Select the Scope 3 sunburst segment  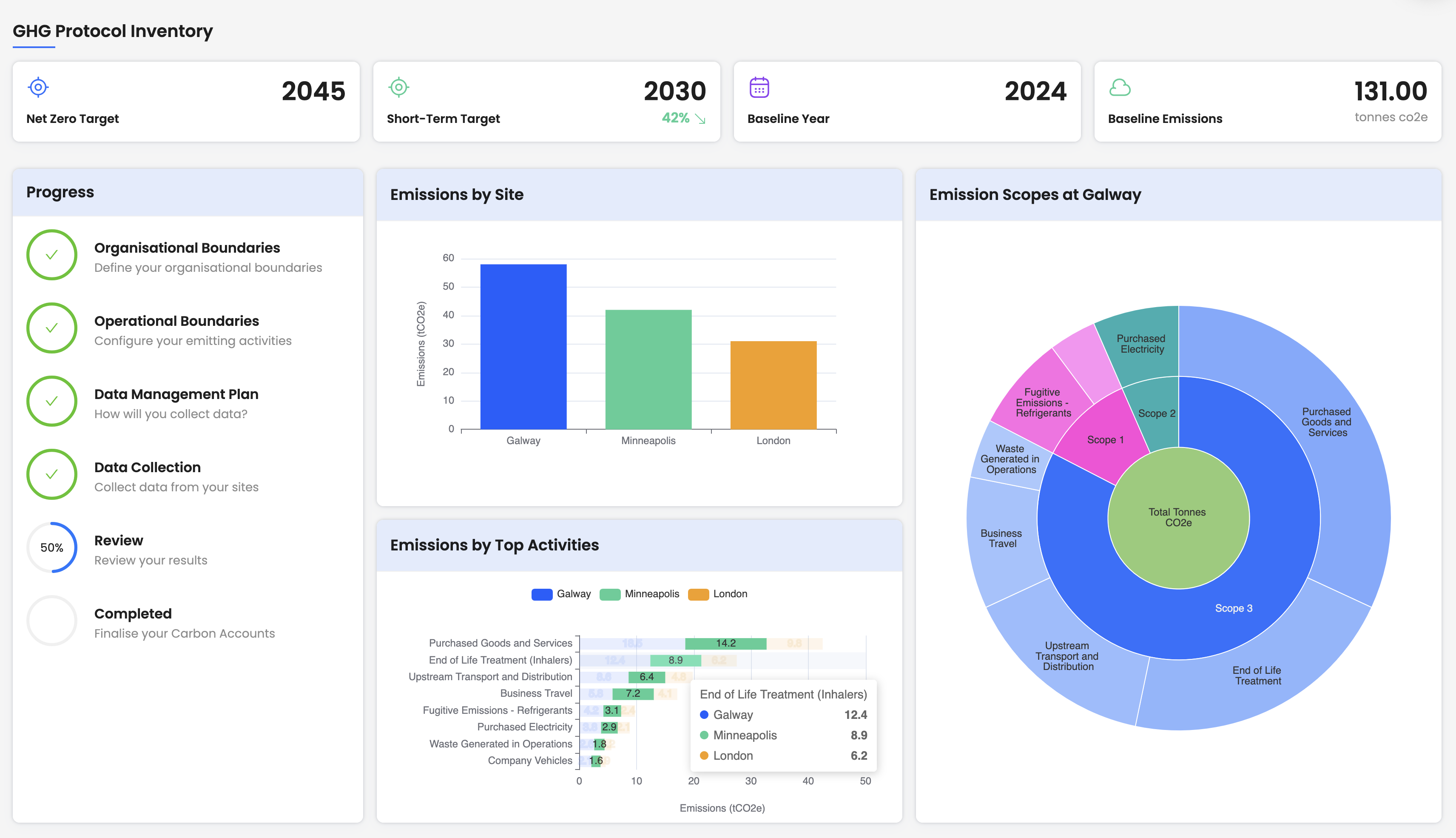1234,608
